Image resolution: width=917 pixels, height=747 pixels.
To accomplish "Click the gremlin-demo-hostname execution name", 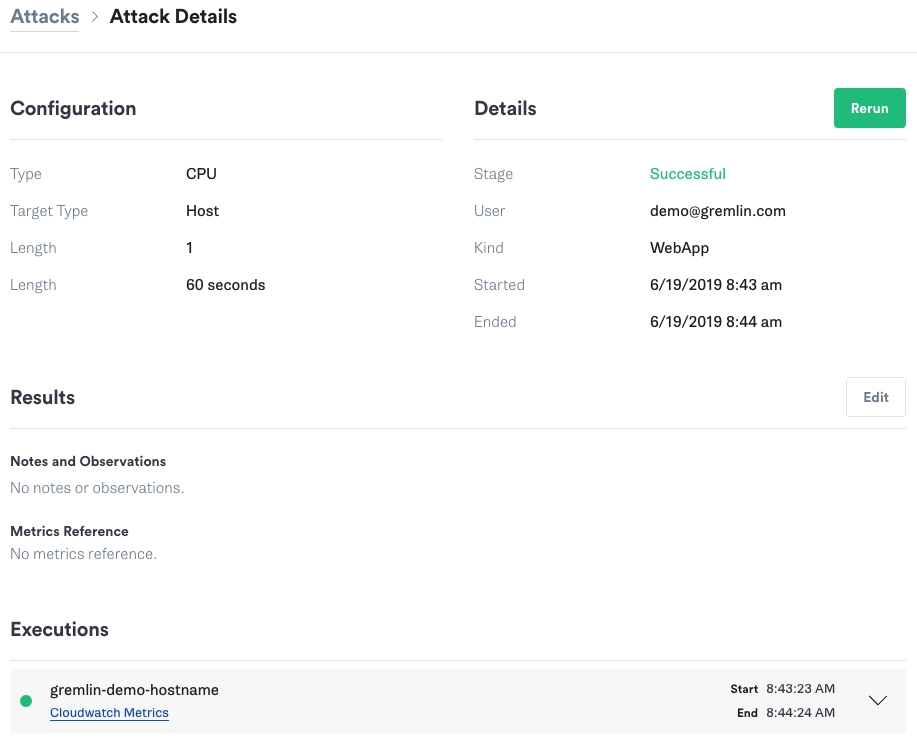I will tap(134, 690).
